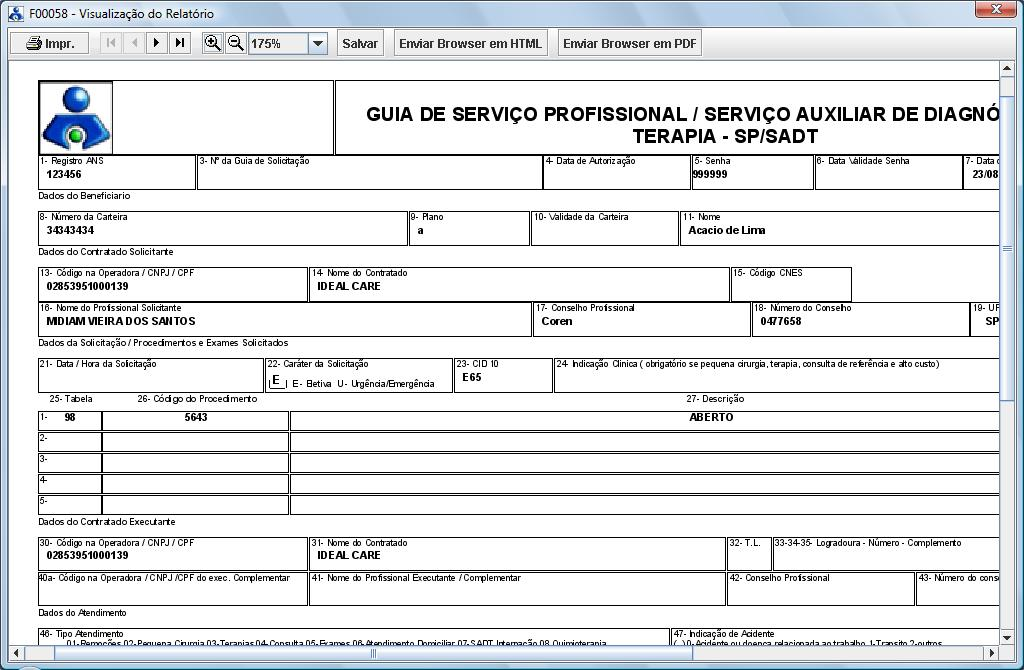The width and height of the screenshot is (1024, 670).
Task: Click the 24- Indicação Clínica label
Action: (748, 364)
